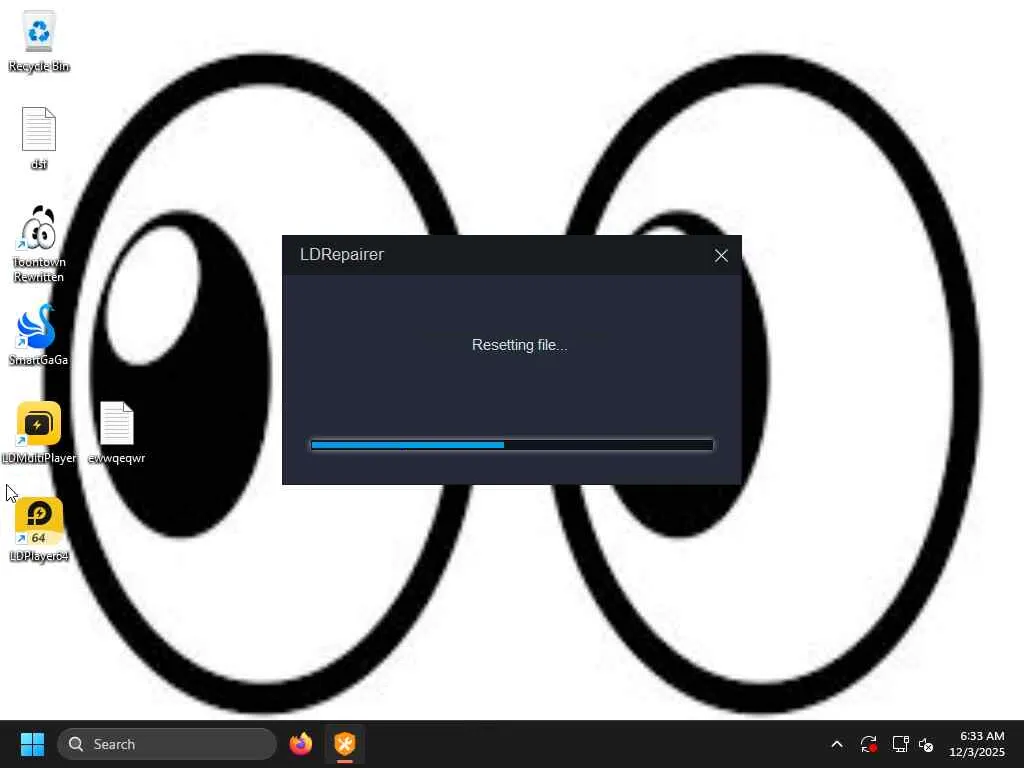Click the LDRepairer progress bar
This screenshot has width=1024, height=768.
pos(512,445)
